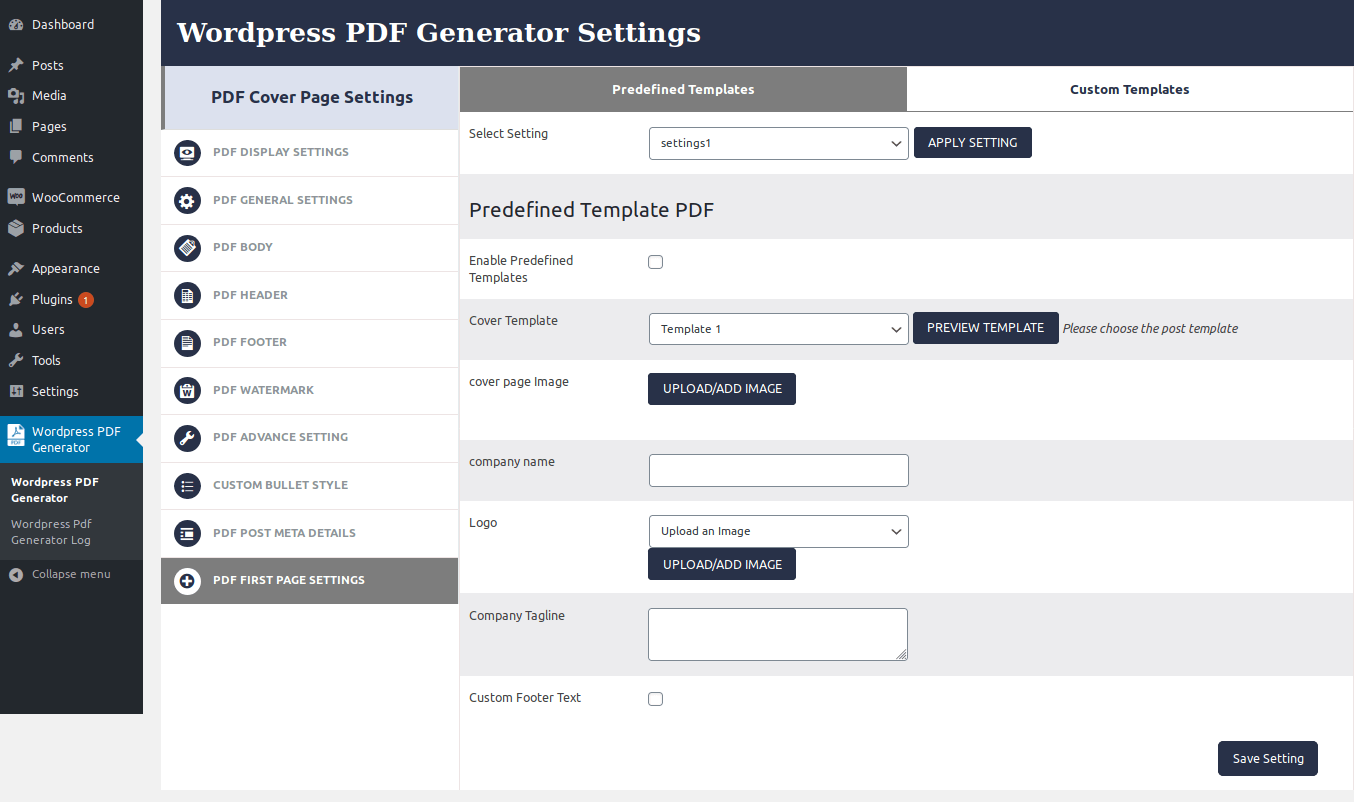
Task: Open PDF Display Settings section
Action: tap(310, 152)
